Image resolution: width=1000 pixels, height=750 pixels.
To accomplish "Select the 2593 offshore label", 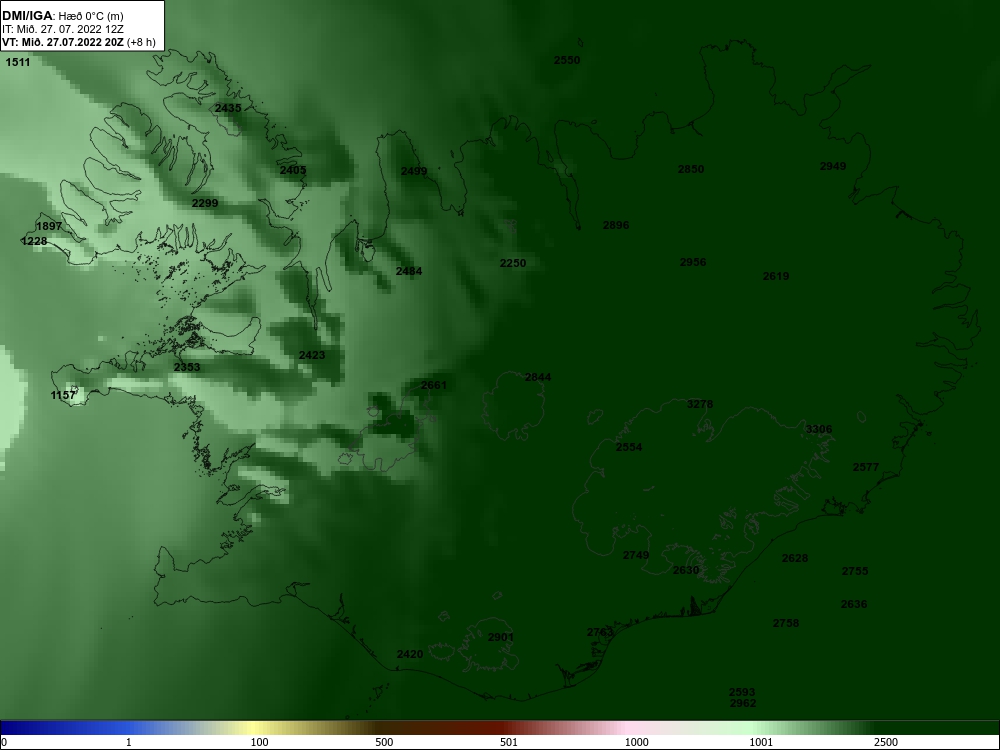I will 742,693.
